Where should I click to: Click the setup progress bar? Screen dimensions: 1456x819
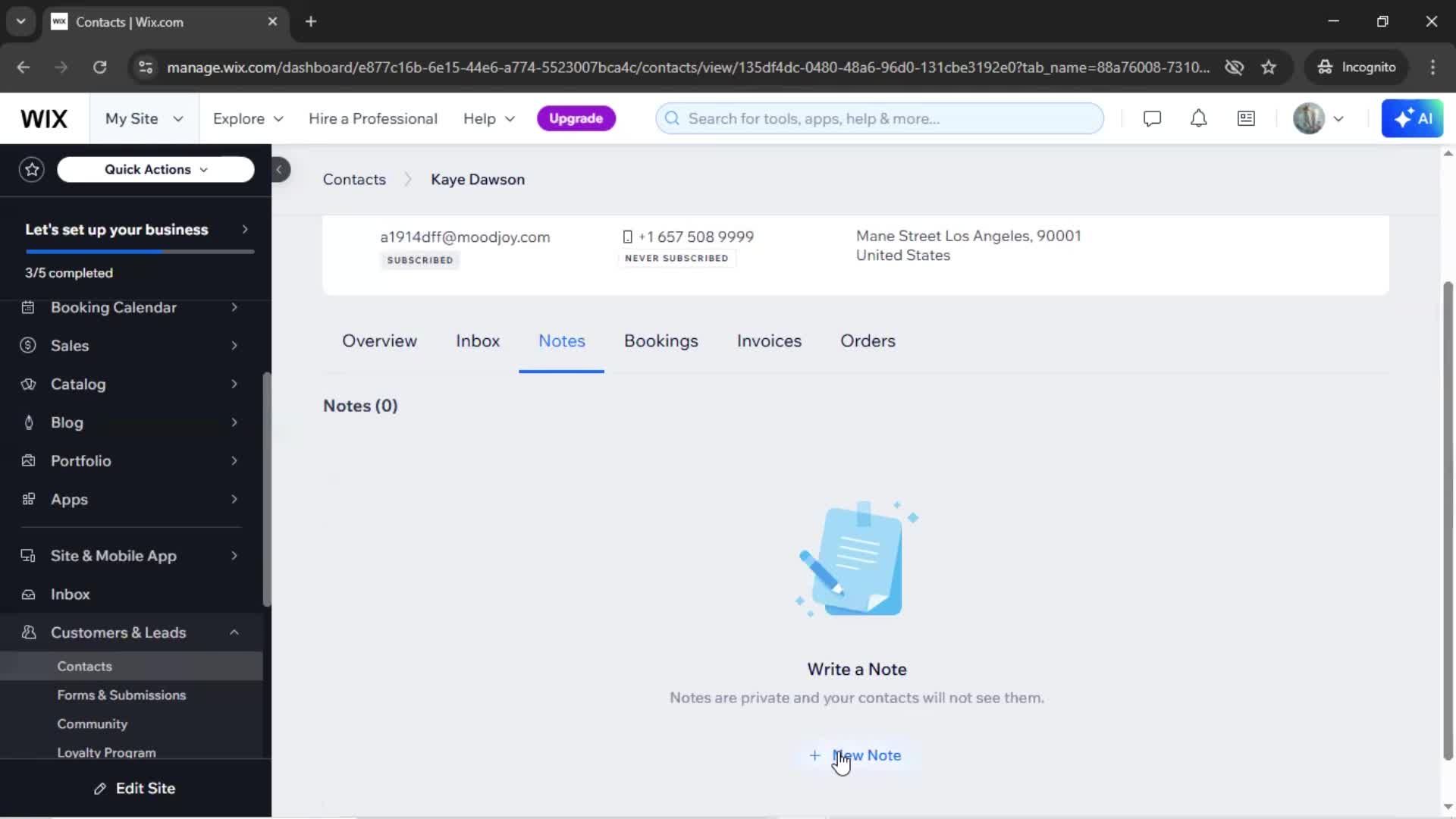point(140,252)
